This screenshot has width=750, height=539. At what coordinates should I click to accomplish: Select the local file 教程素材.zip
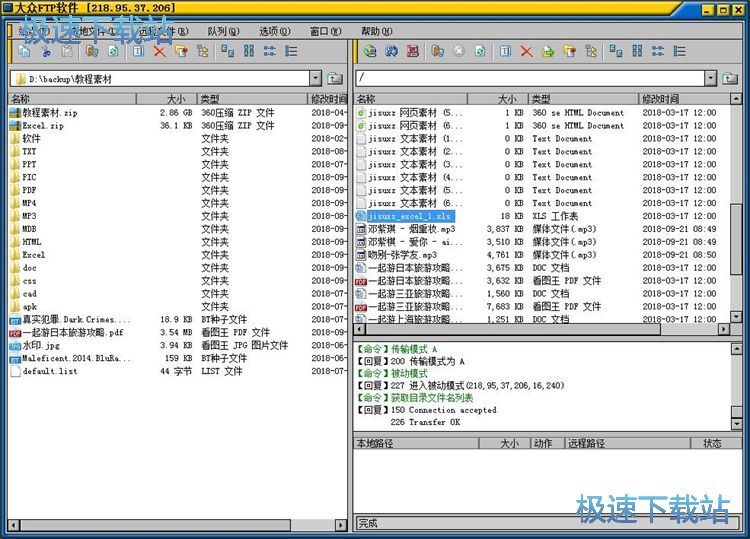[x=49, y=113]
